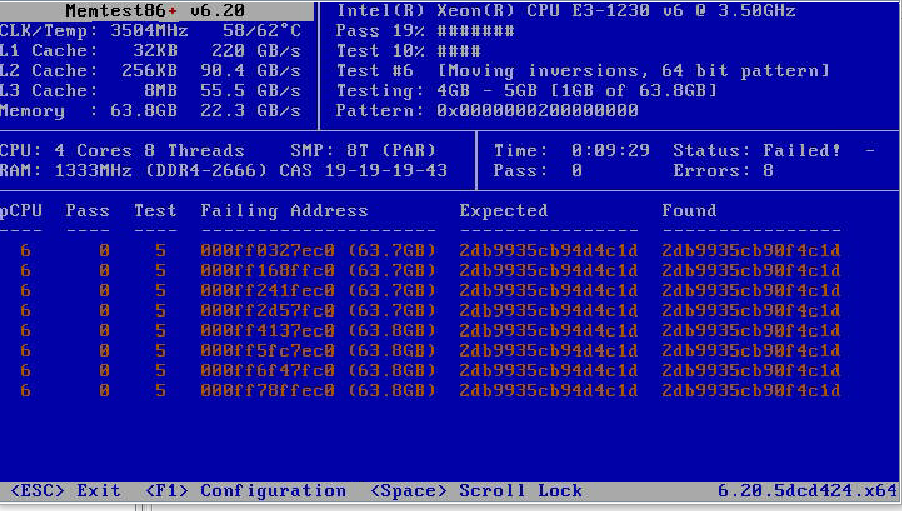Click version string 6.20.5dcd424.x64
Viewport: 903px width, 512px height.
click(x=807, y=491)
